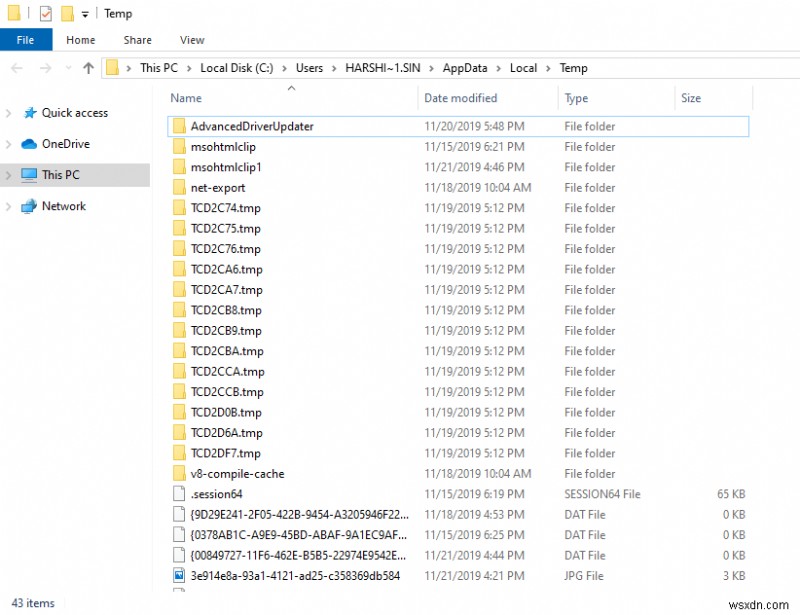Click the Name column sort header
Image resolution: width=800 pixels, height=615 pixels.
(x=185, y=98)
